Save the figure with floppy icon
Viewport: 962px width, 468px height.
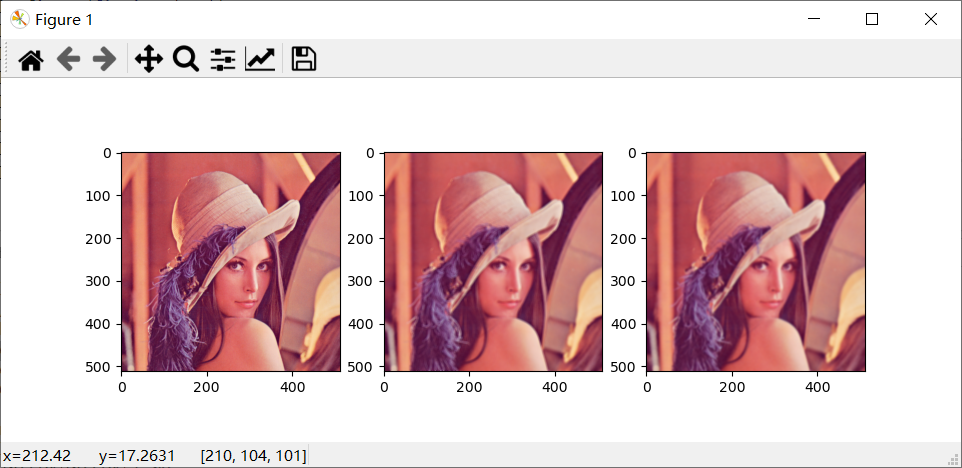304,59
